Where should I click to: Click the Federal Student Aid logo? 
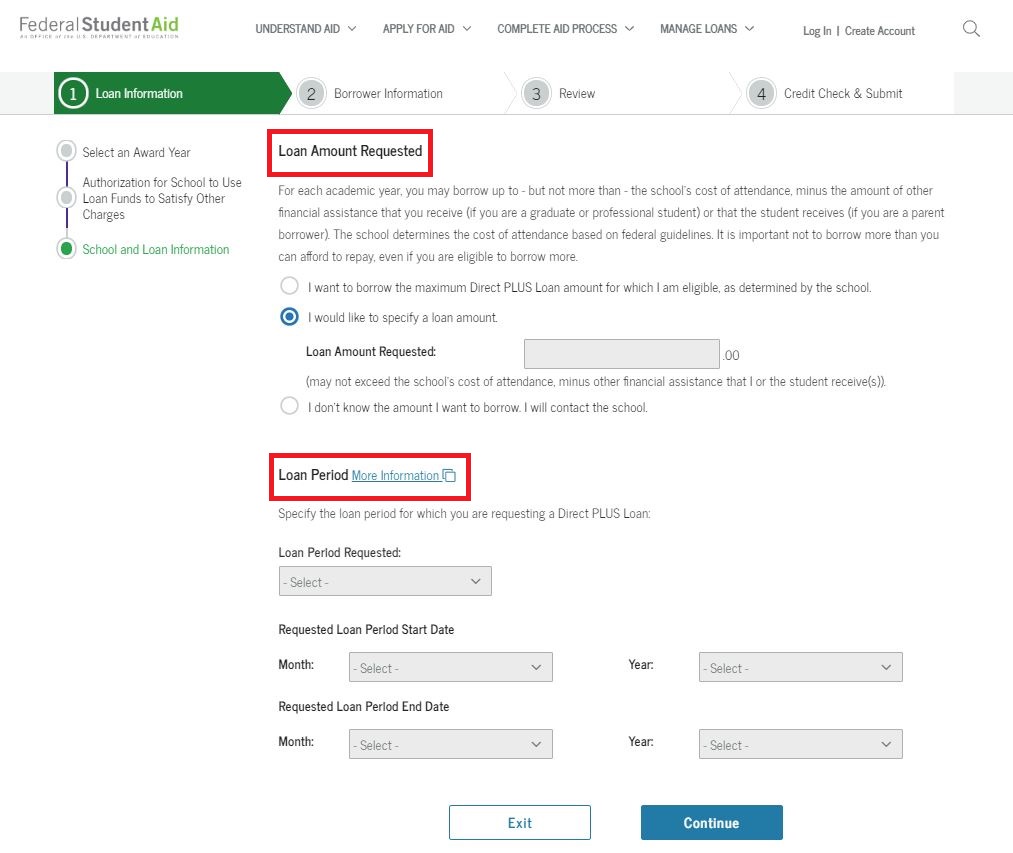(99, 27)
